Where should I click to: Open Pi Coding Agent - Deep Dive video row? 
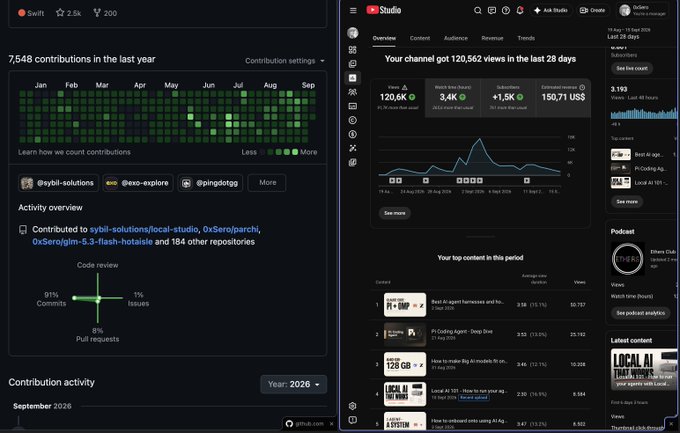pos(481,334)
